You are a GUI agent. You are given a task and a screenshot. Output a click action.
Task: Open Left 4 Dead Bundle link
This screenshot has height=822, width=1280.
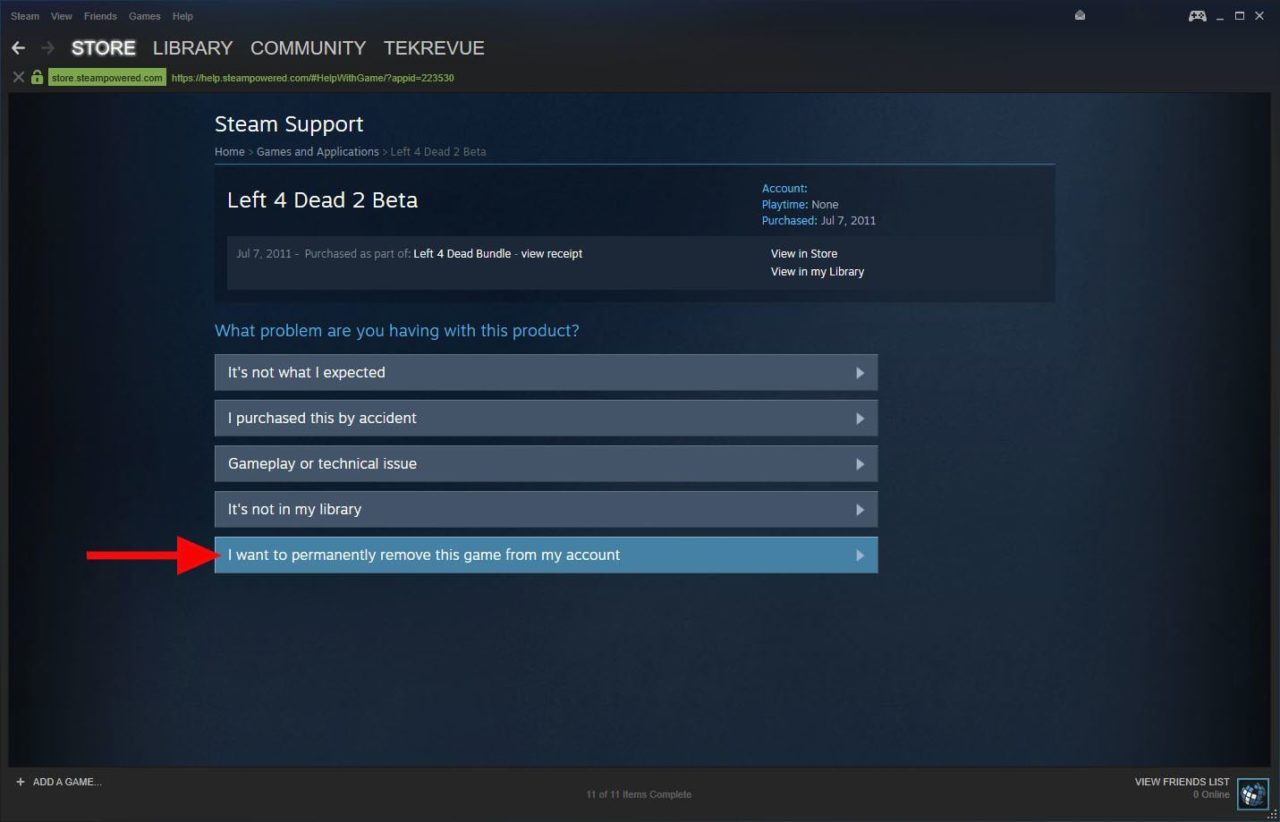(462, 254)
